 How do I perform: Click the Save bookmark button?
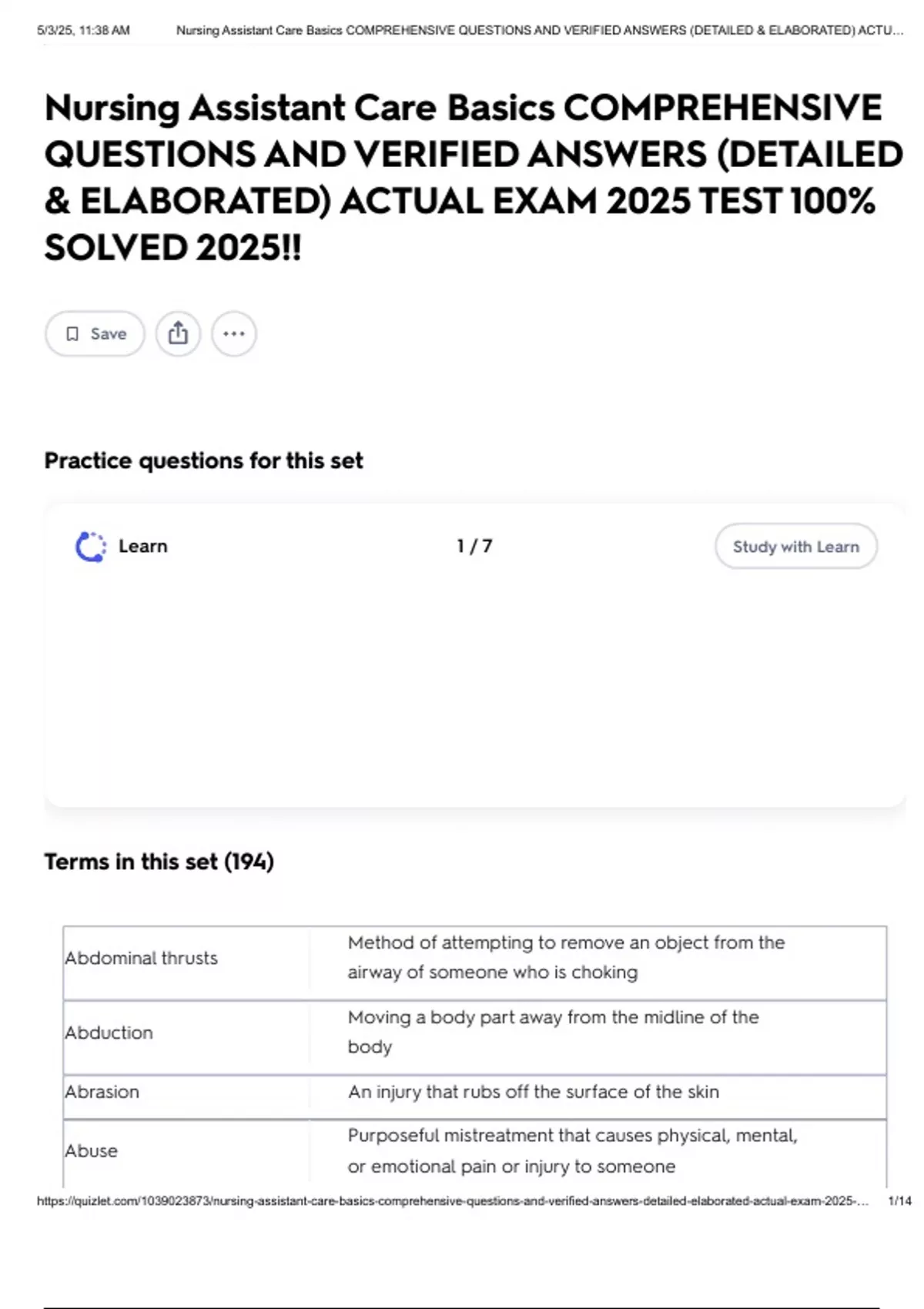point(95,334)
